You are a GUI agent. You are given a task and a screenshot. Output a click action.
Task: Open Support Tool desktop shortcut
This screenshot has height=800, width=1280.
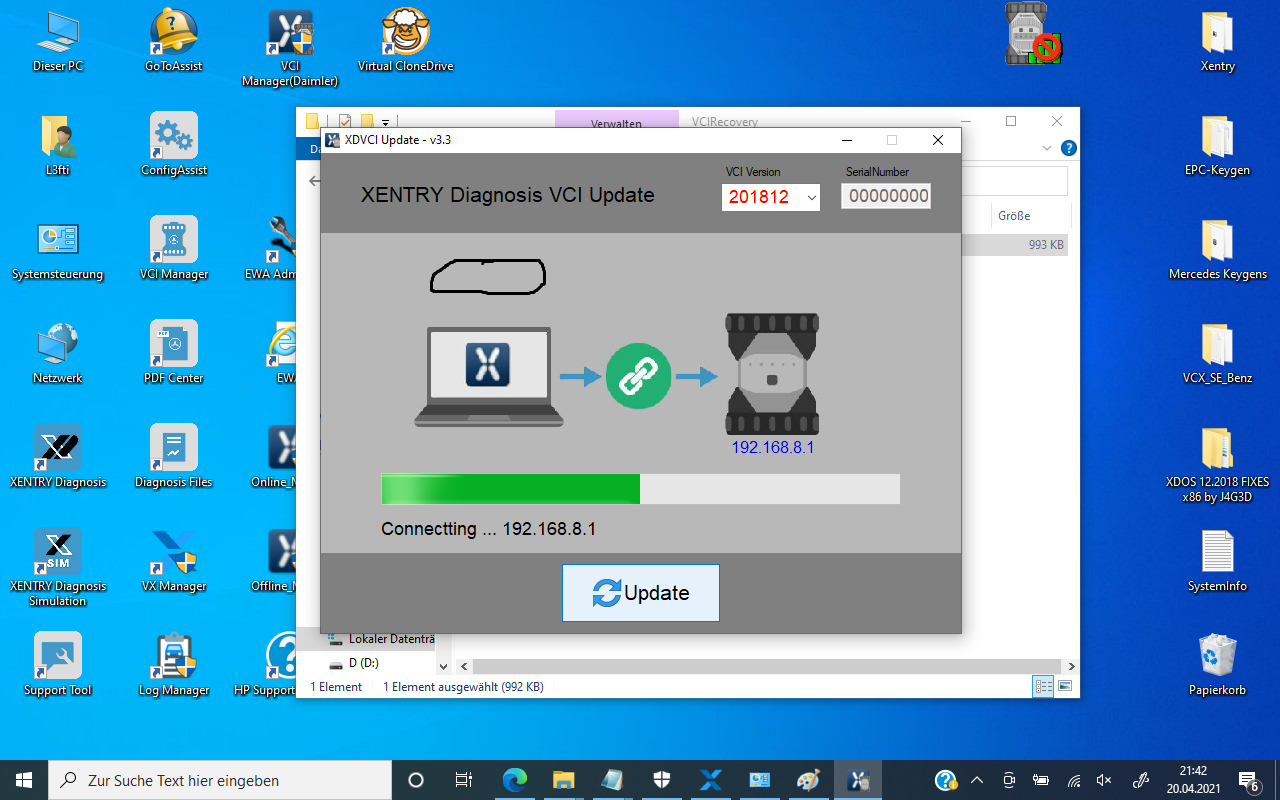point(58,665)
